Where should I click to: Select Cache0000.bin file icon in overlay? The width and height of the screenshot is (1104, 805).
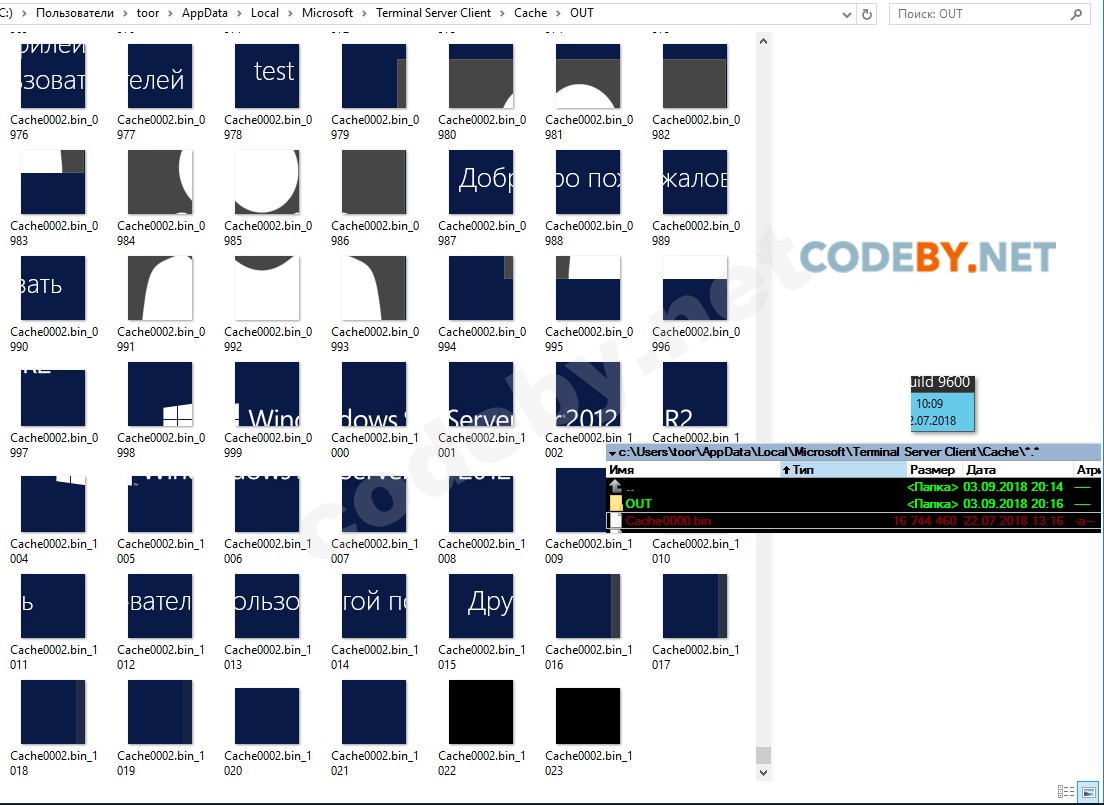pos(616,521)
